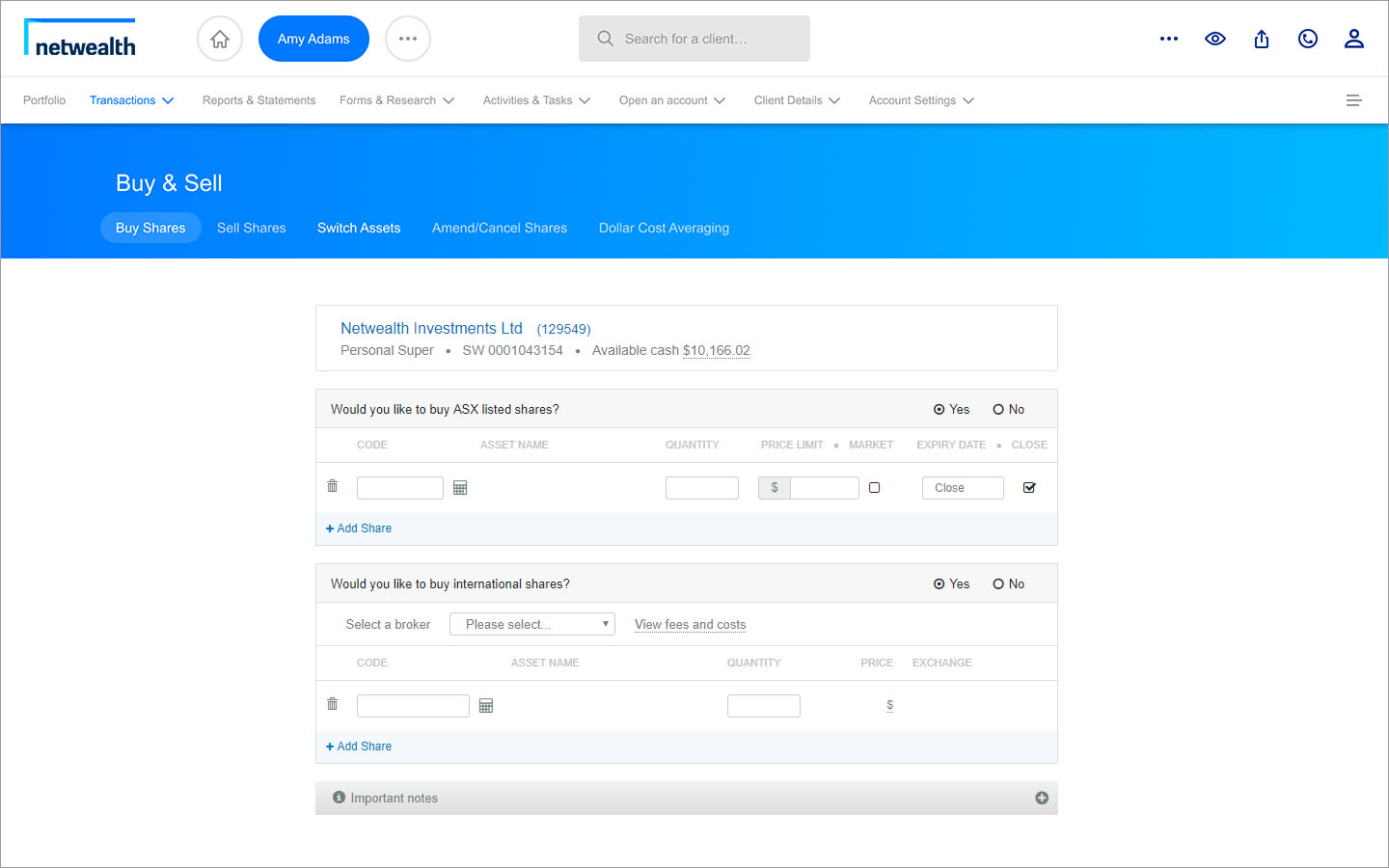Screen dimensions: 1389x868
Task: Add Share in the international section
Action: (x=359, y=746)
